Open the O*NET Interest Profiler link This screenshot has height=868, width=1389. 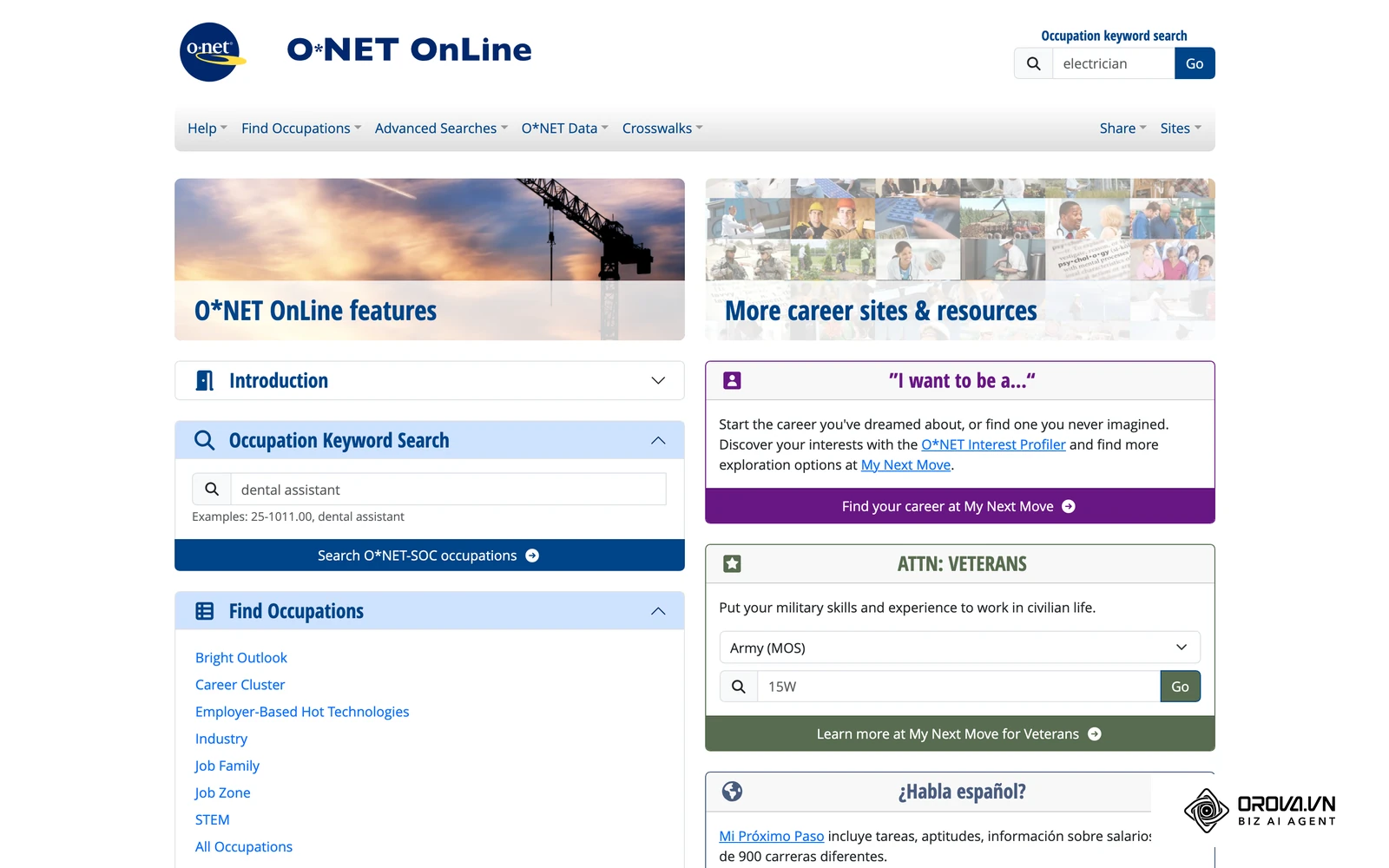pos(993,444)
